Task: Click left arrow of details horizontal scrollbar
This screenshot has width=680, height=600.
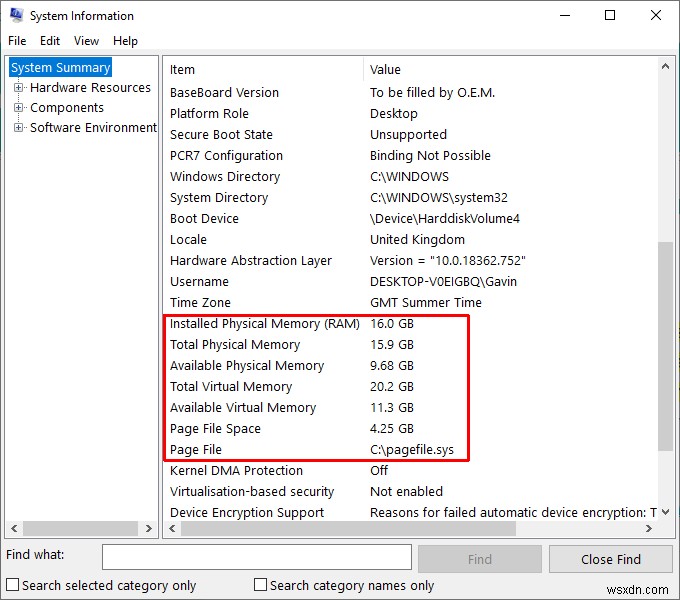Action: pos(172,528)
